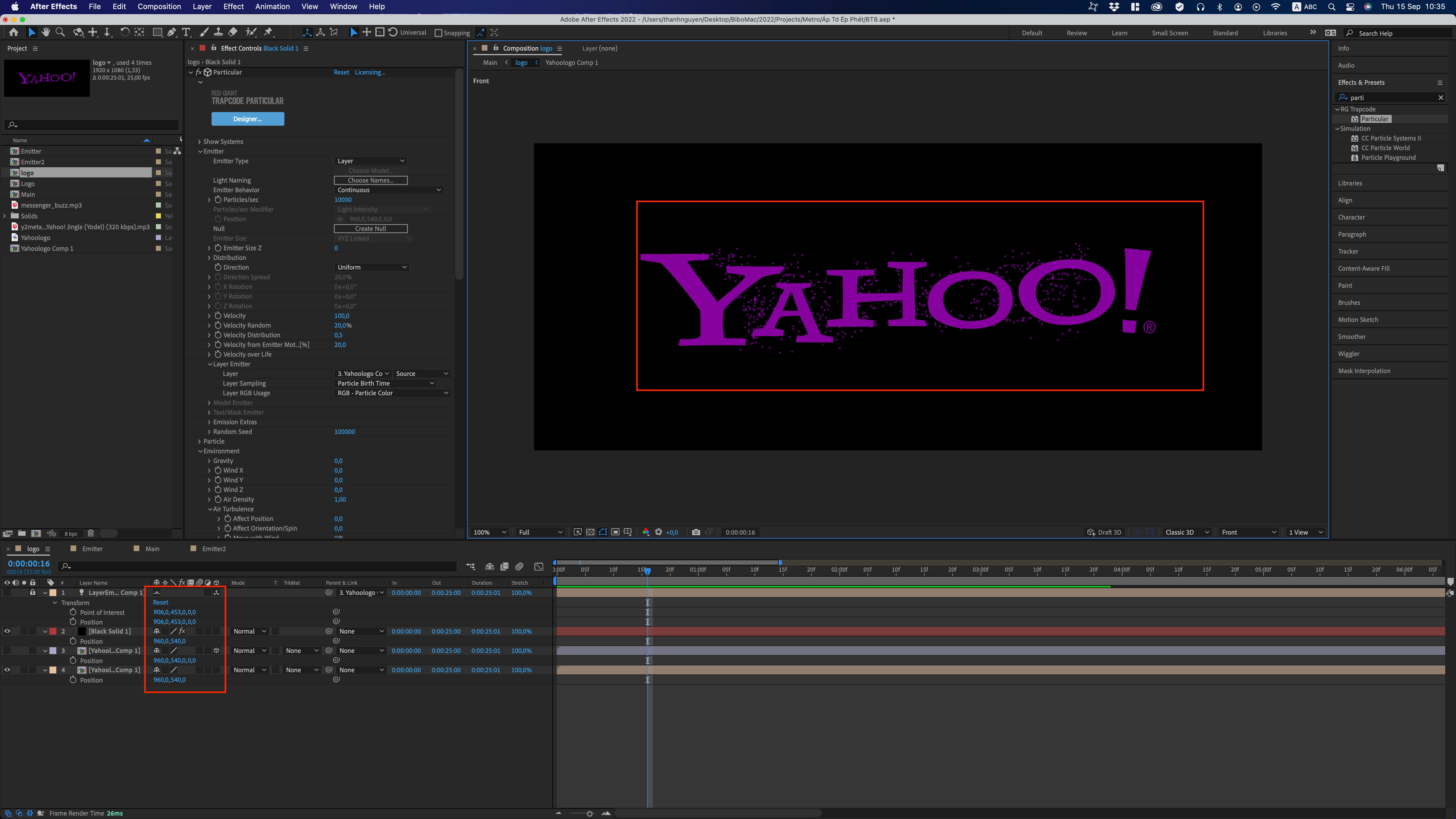Open the macOS Spotlight search
Viewport: 1456px width, 819px height.
1332,7
